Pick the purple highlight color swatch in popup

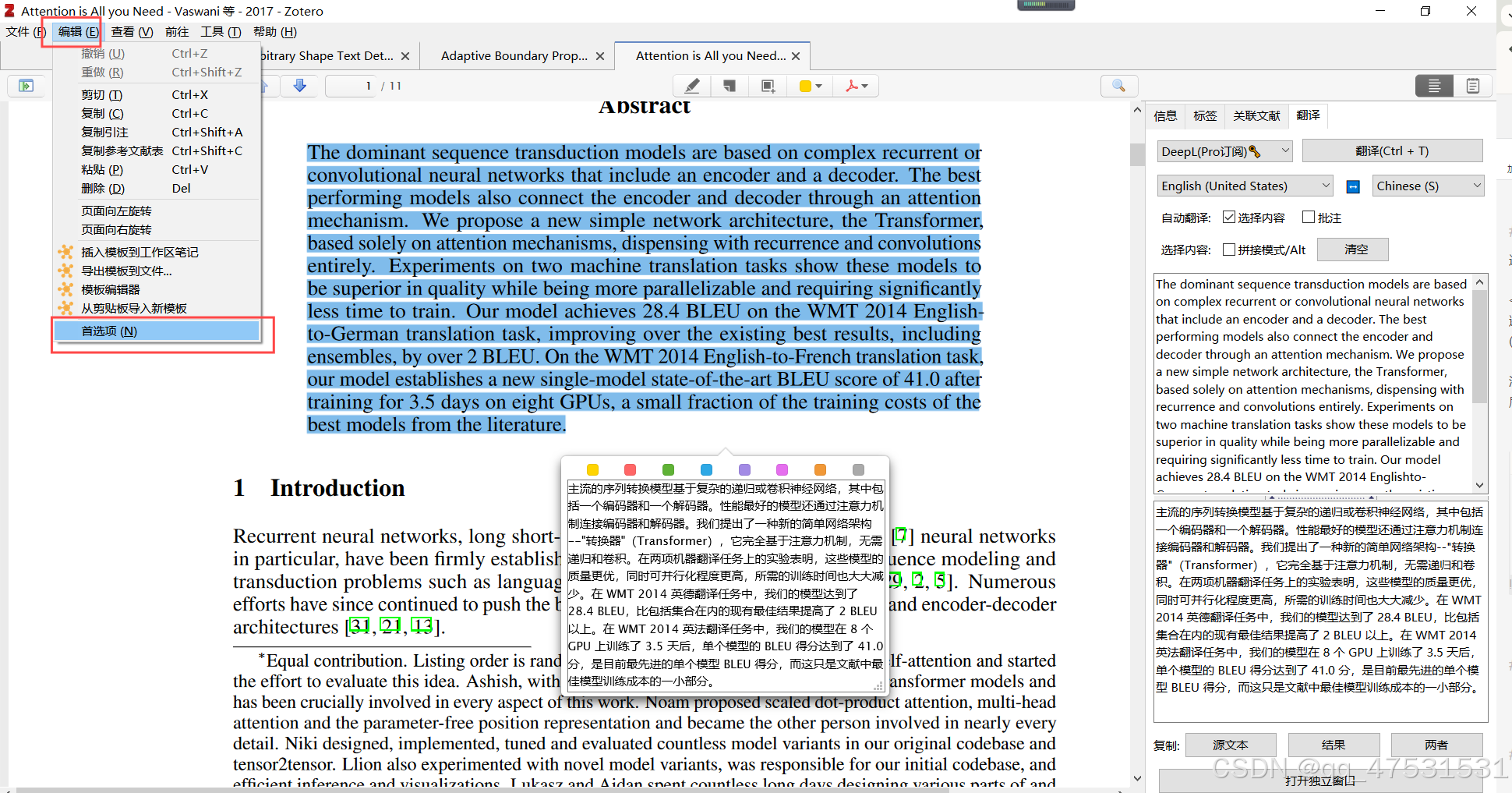744,469
